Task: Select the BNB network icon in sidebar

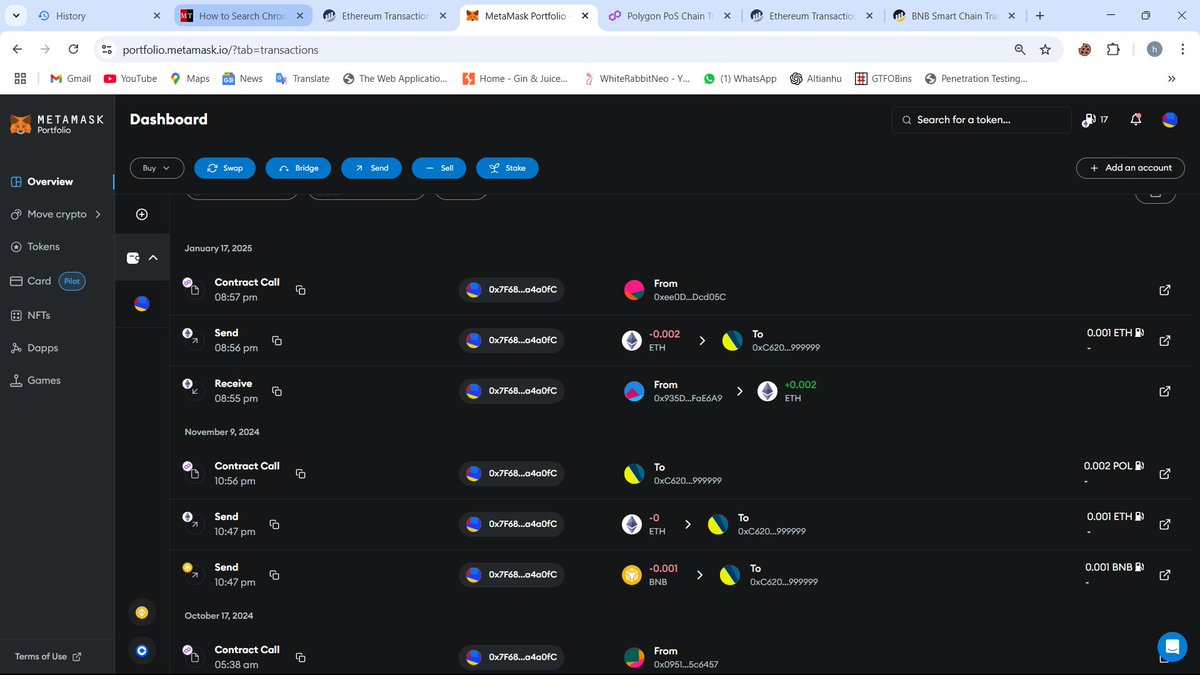Action: (142, 612)
